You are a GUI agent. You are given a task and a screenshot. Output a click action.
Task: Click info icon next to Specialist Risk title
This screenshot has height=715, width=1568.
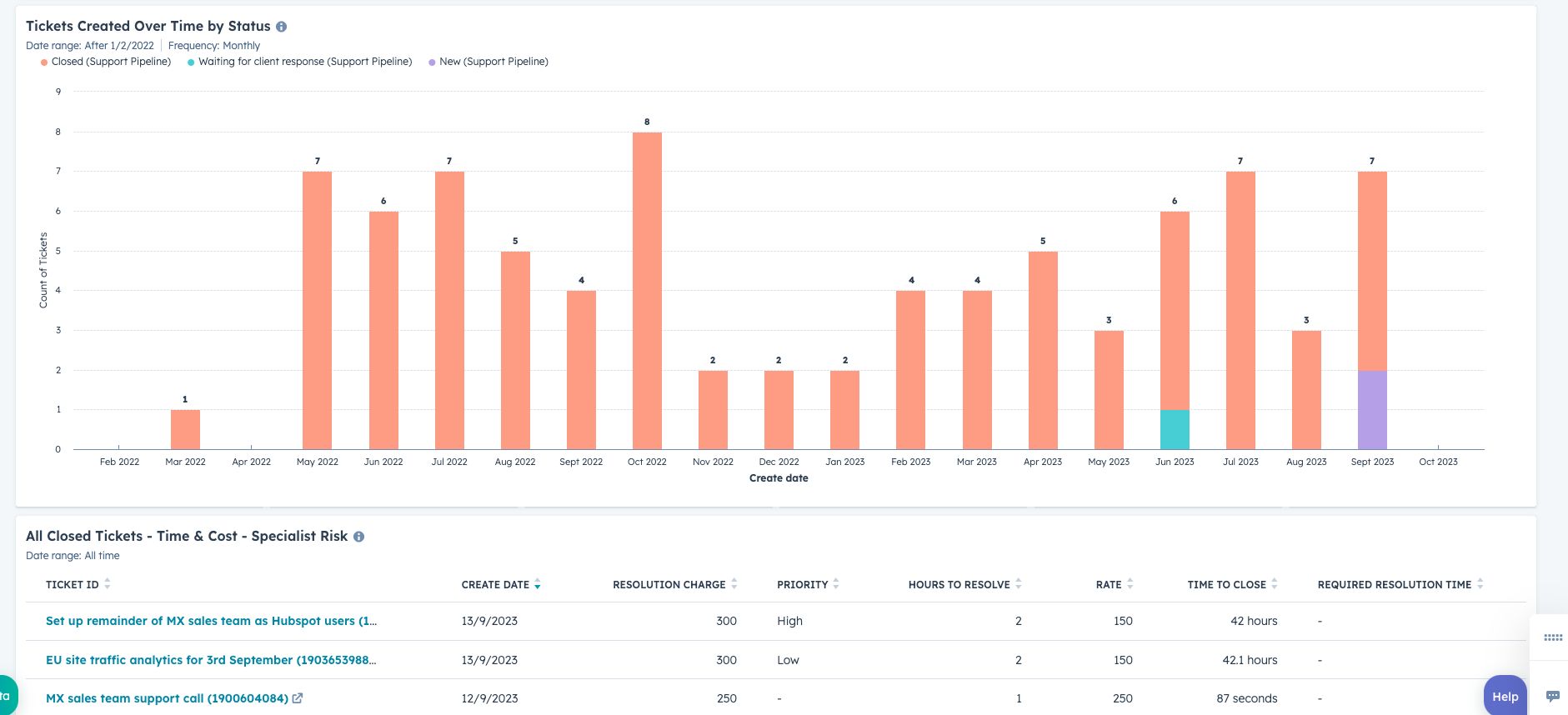pos(358,537)
